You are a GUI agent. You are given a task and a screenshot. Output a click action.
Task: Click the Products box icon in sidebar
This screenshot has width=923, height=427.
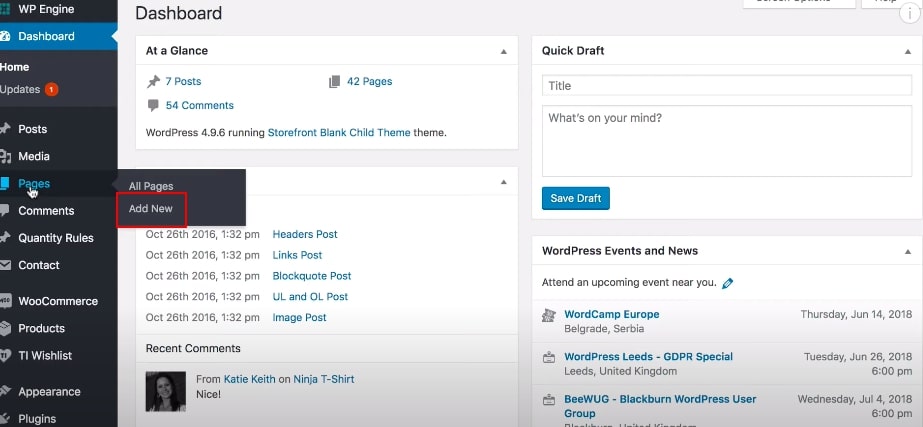tap(6, 328)
